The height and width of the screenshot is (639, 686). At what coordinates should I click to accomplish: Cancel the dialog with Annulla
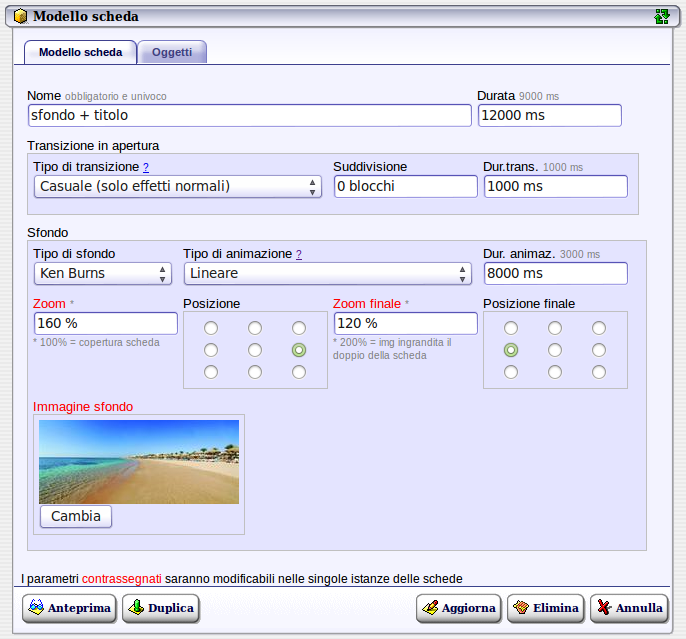click(x=628, y=608)
